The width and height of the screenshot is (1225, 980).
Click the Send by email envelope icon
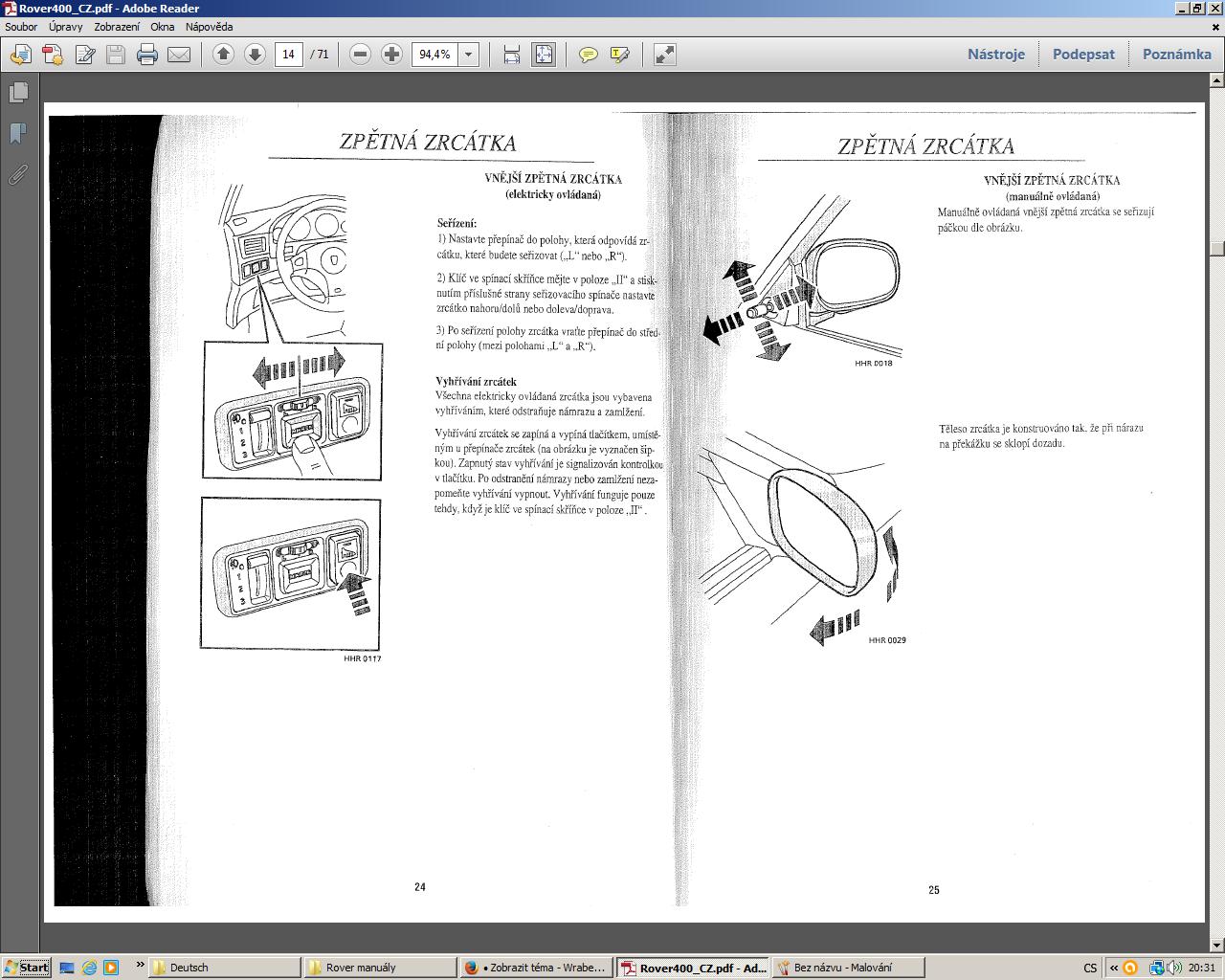tap(179, 55)
